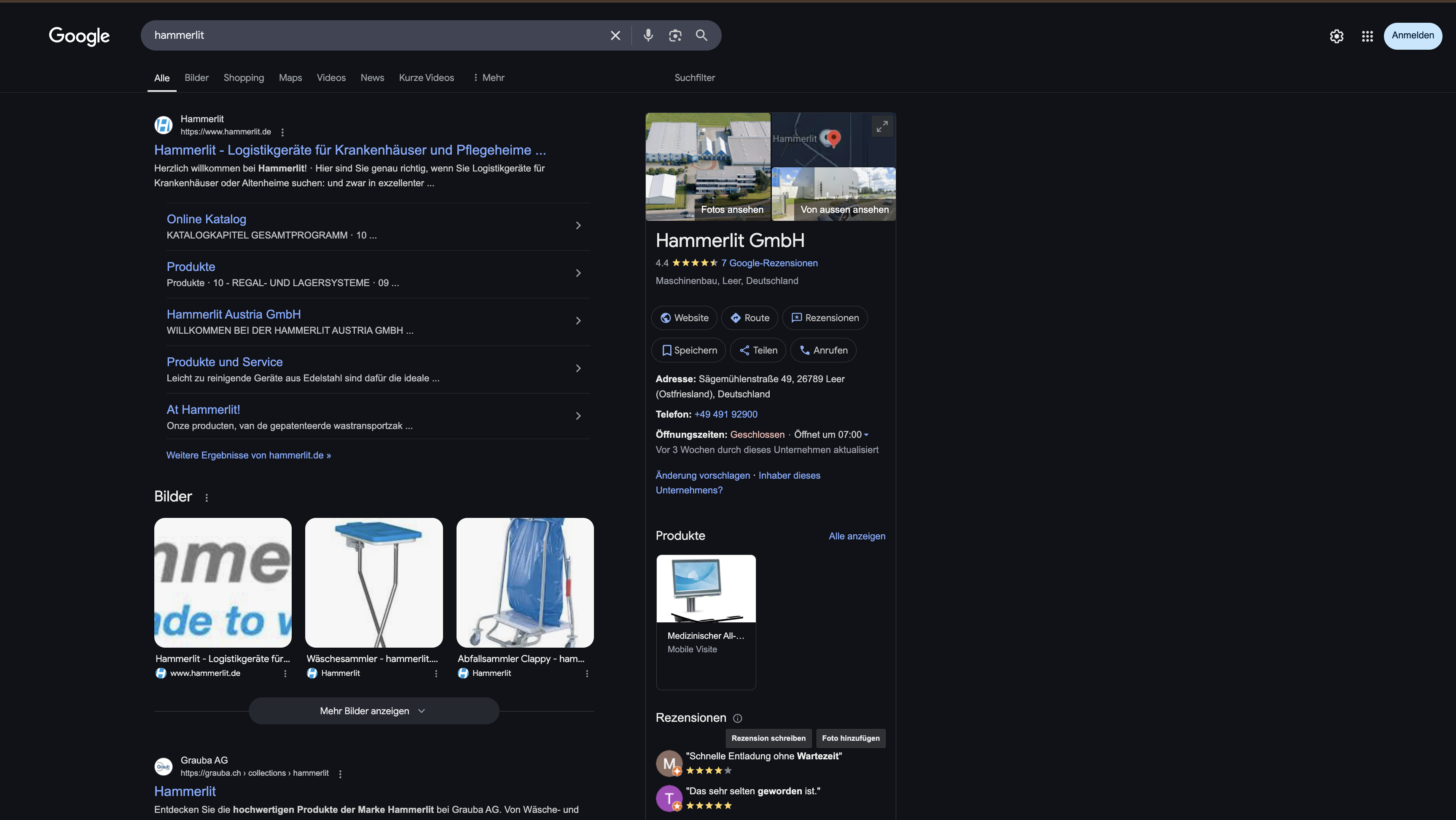
Task: Open the Hammerlit logo image thumbnail
Action: [223, 583]
